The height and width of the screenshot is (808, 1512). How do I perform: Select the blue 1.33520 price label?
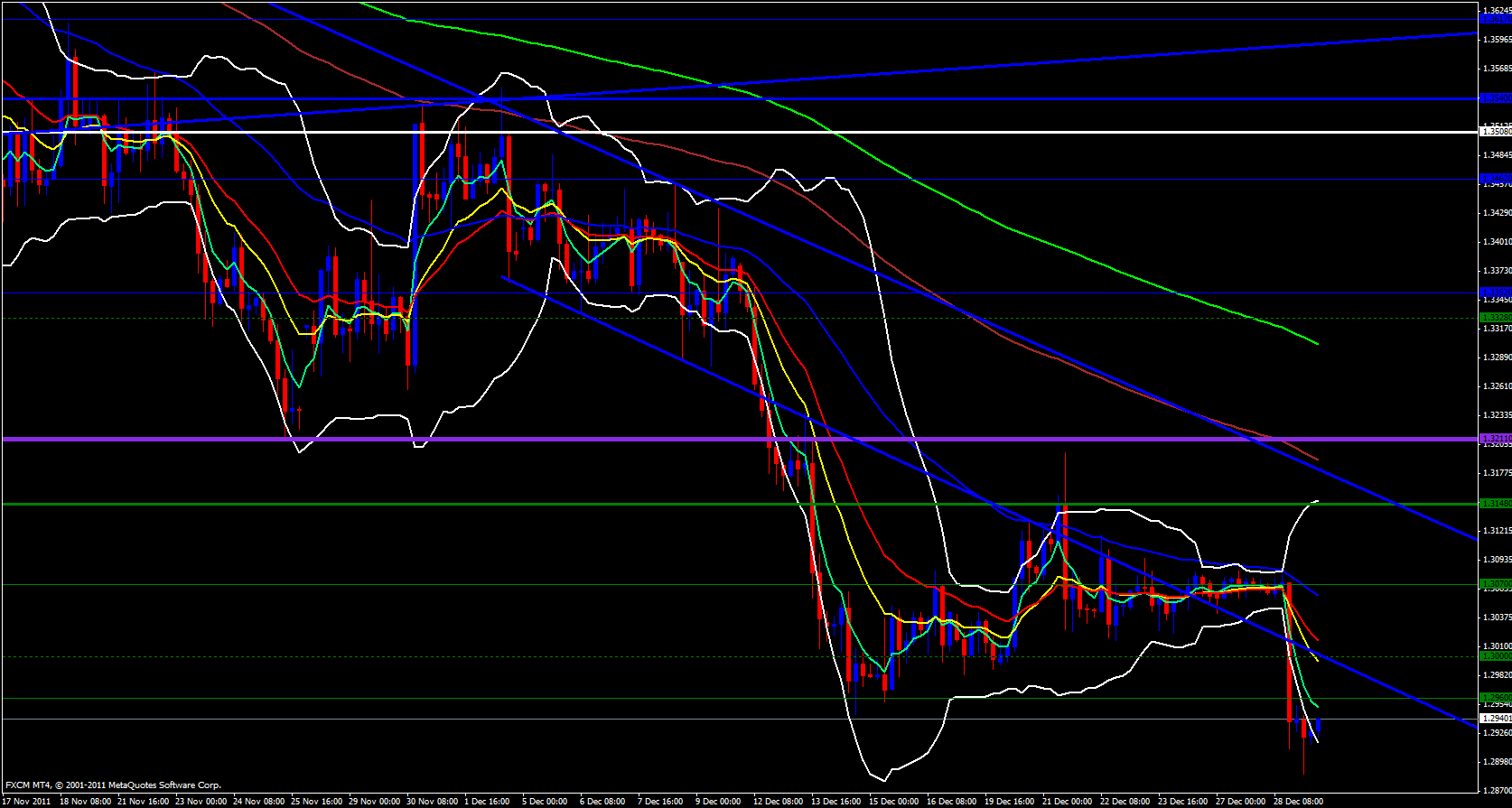click(1495, 293)
